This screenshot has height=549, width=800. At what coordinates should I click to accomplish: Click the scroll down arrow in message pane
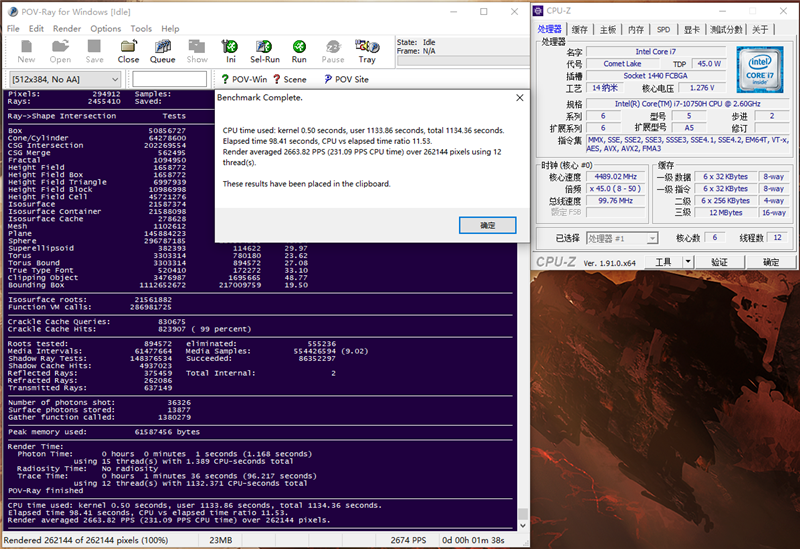click(522, 525)
